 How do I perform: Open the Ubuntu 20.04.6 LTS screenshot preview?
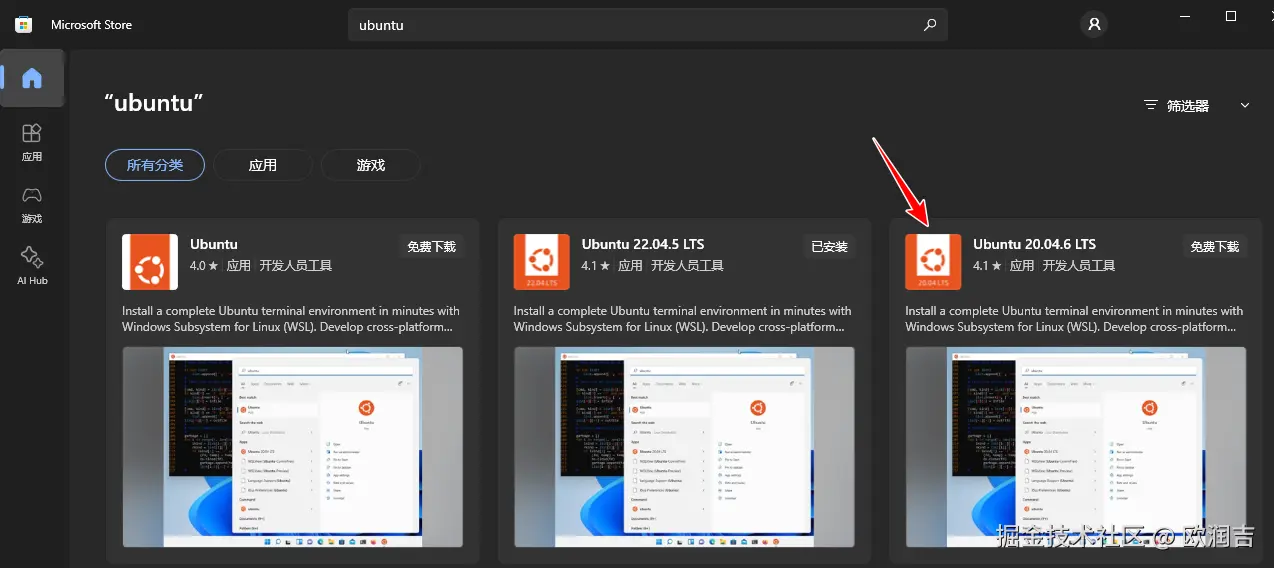pyautogui.click(x=1076, y=447)
